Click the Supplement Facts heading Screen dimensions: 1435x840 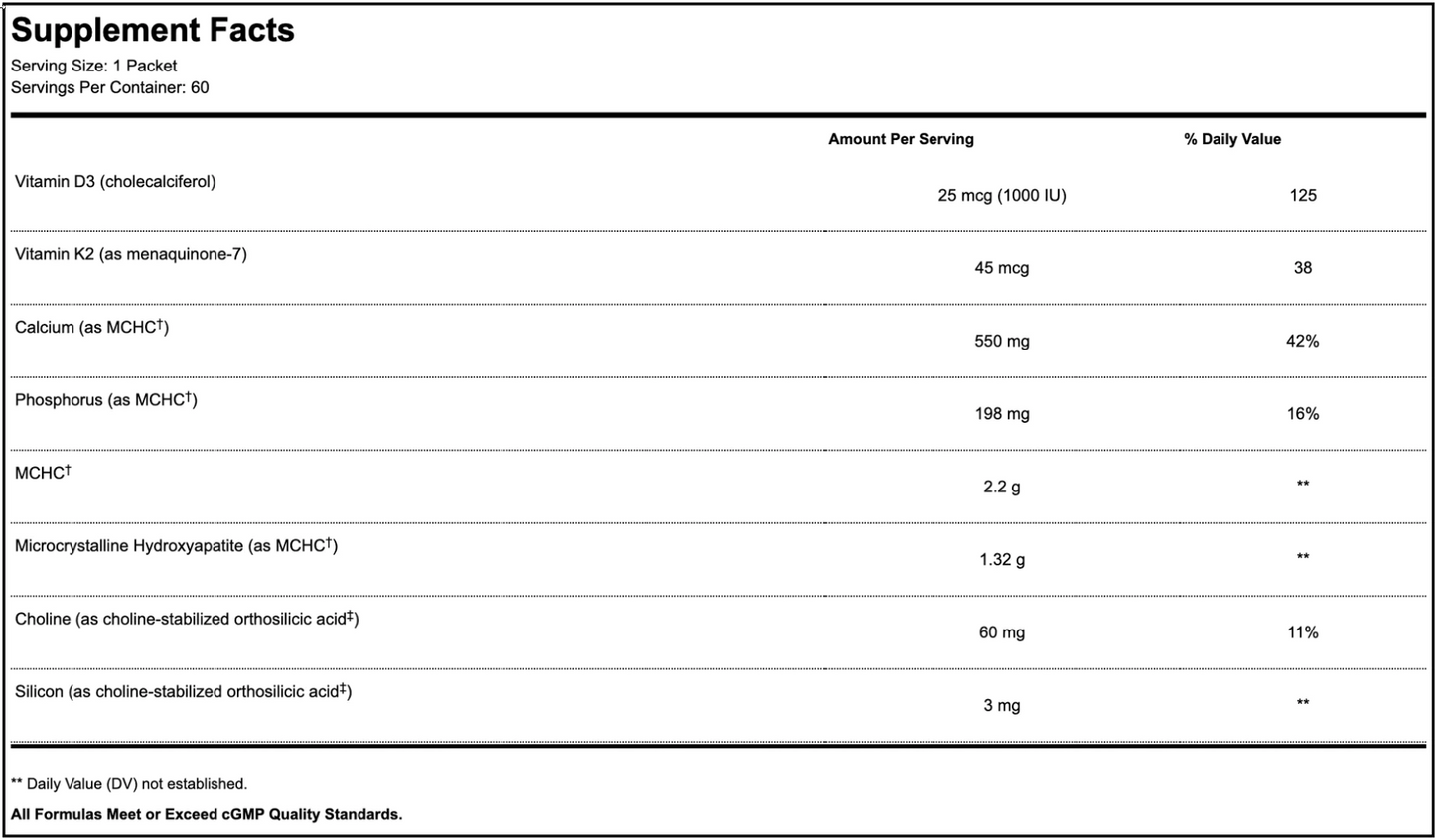(x=153, y=31)
